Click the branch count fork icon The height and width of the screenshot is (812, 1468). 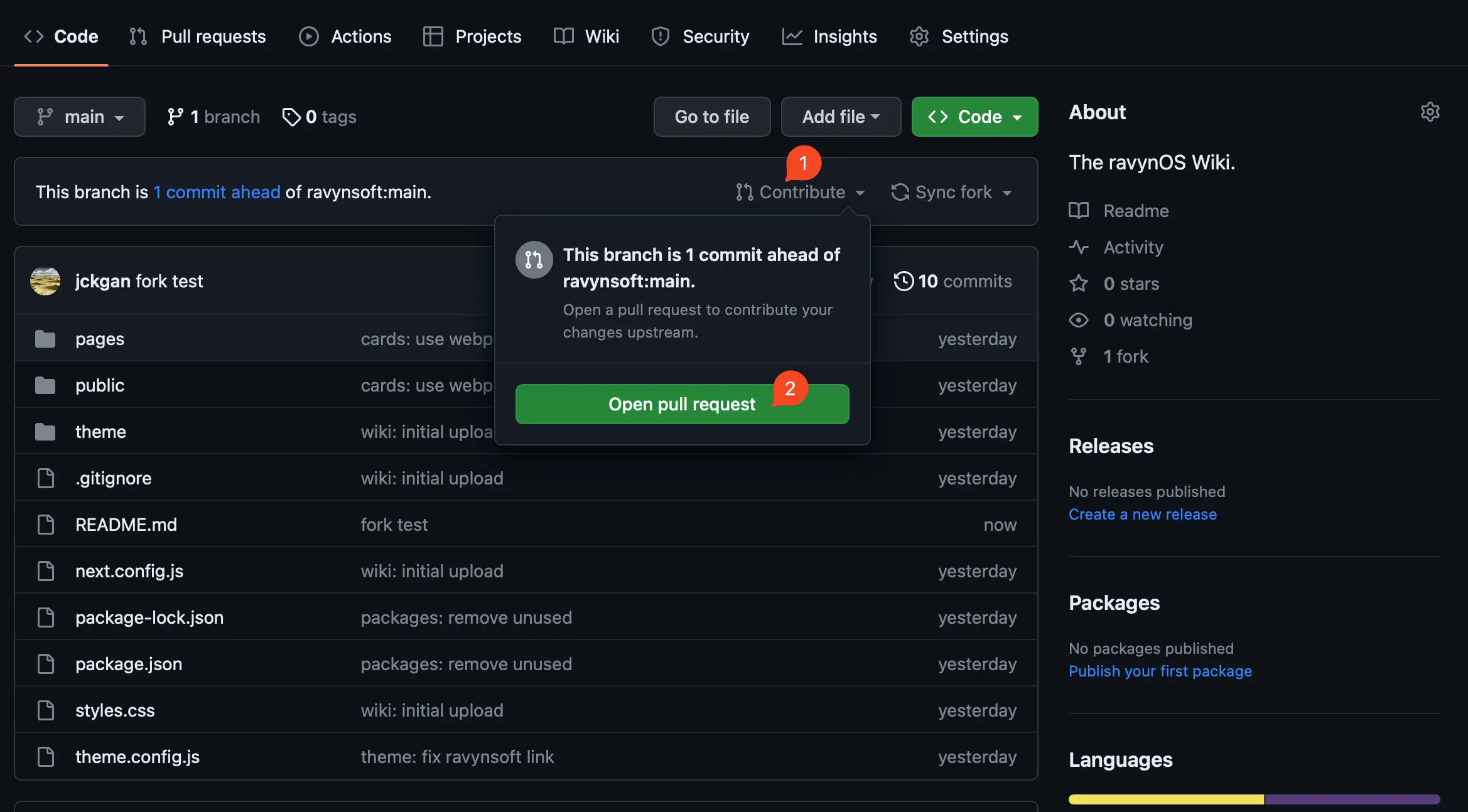pos(175,117)
